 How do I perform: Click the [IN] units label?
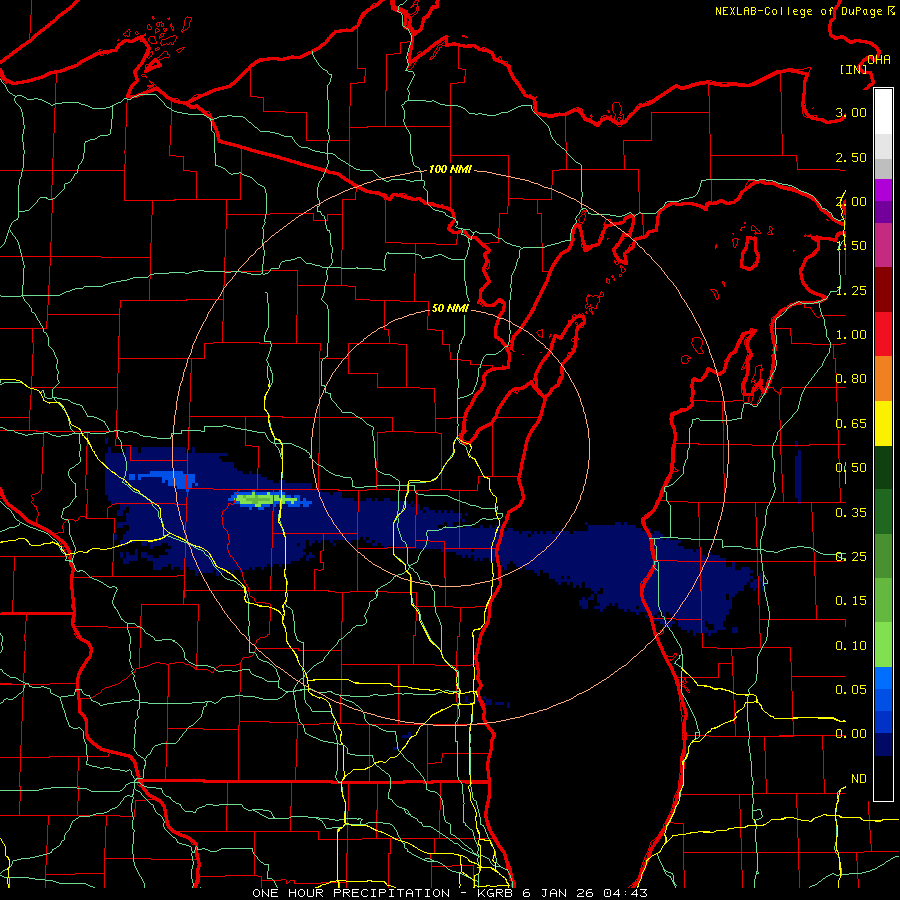tap(854, 69)
